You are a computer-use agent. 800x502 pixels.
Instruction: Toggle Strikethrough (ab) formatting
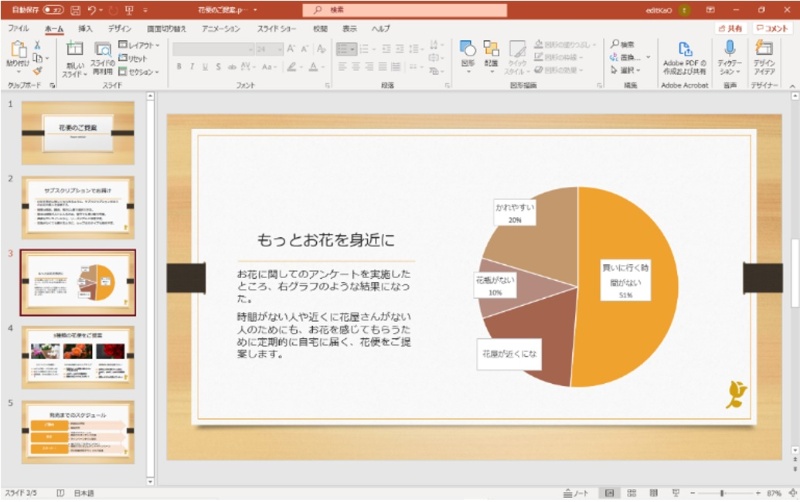tap(232, 67)
